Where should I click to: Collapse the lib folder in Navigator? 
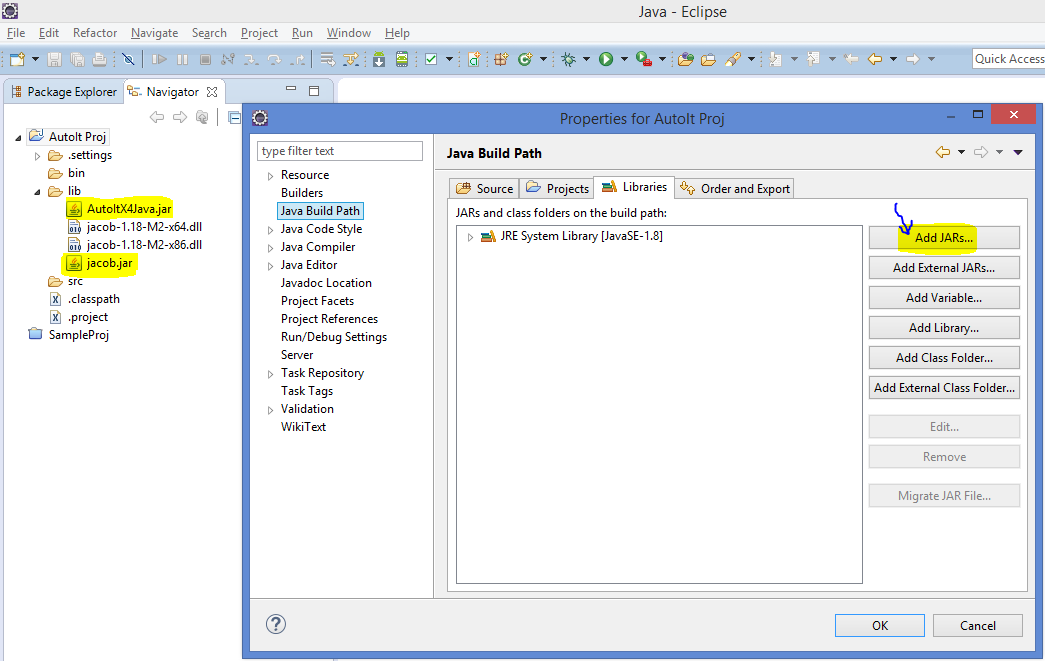pyautogui.click(x=36, y=191)
